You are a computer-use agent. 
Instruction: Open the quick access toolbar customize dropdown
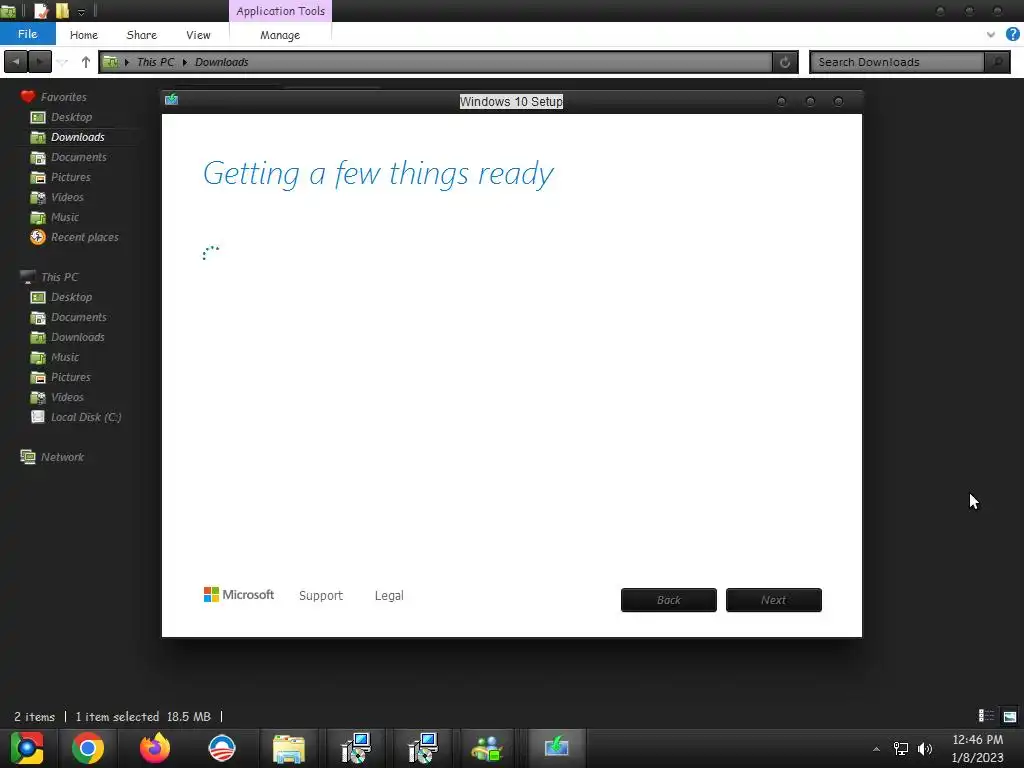pos(81,11)
